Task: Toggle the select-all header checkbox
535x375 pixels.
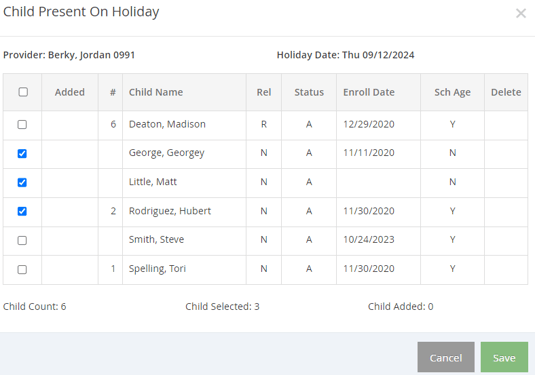Action: click(x=23, y=92)
